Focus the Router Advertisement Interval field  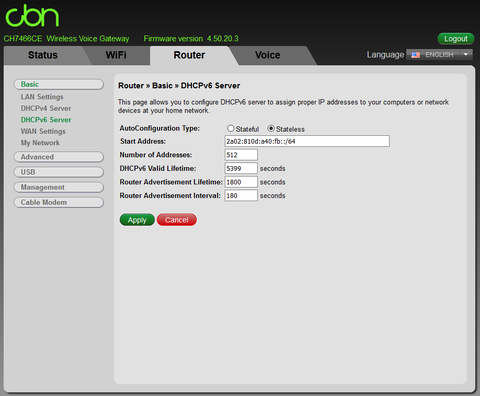241,196
